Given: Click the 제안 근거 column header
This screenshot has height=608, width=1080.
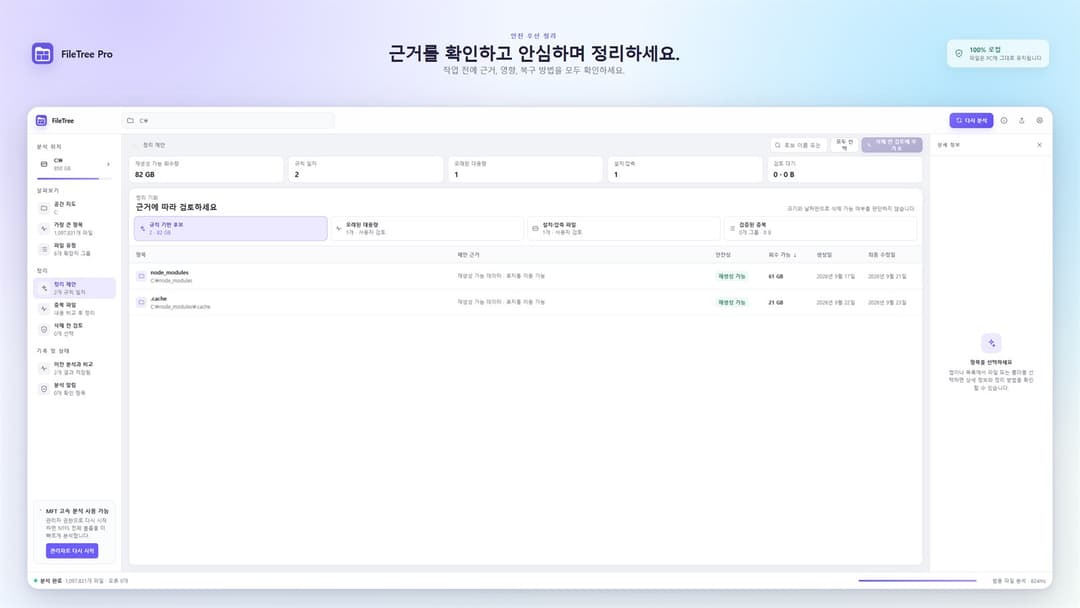Looking at the screenshot, I should pos(468,255).
